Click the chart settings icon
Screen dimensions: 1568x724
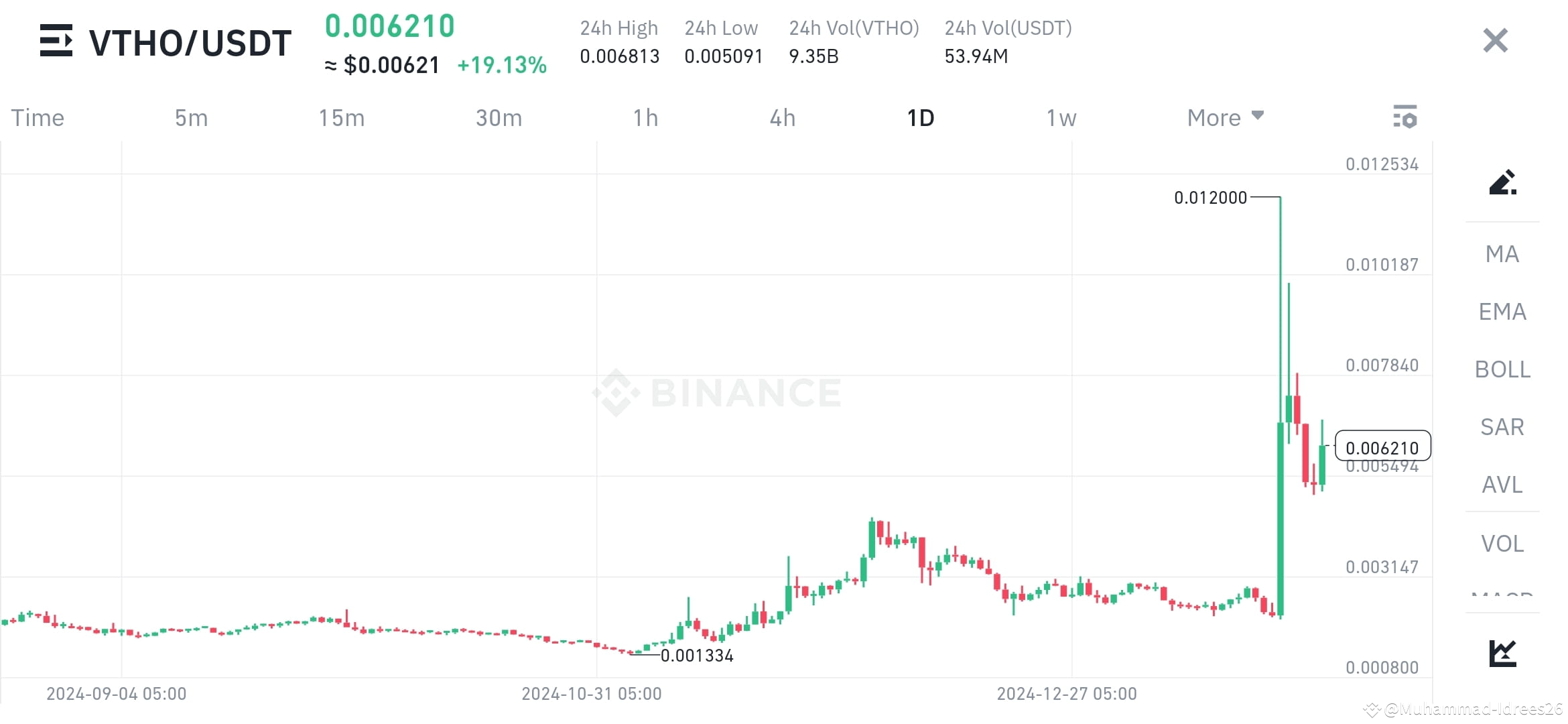coord(1405,117)
